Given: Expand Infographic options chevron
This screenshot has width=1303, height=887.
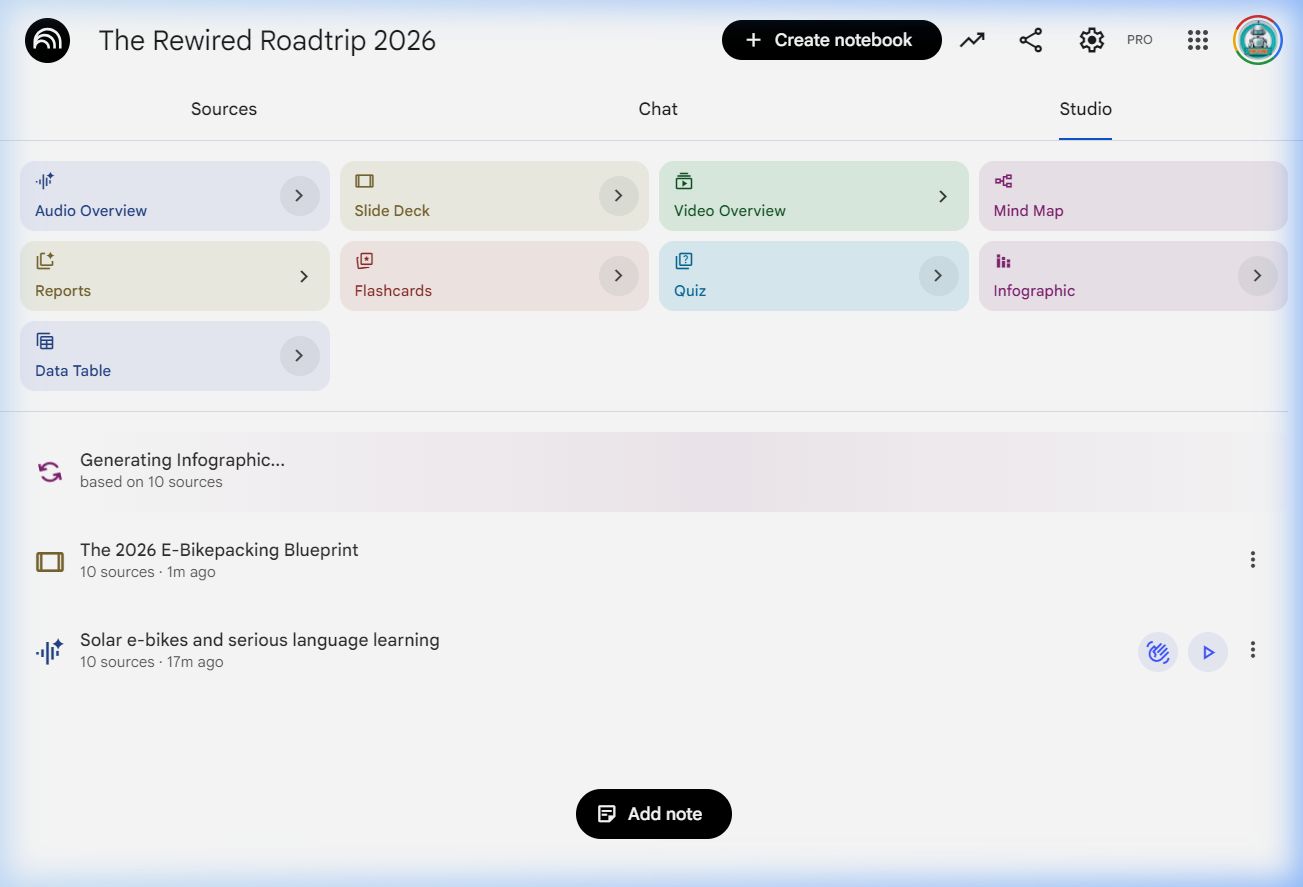Looking at the screenshot, I should point(1257,276).
